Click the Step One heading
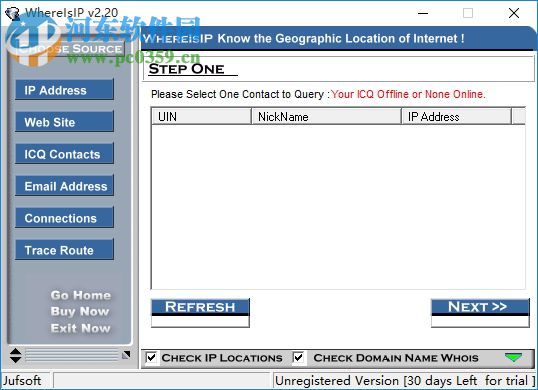This screenshot has width=538, height=390. point(187,69)
